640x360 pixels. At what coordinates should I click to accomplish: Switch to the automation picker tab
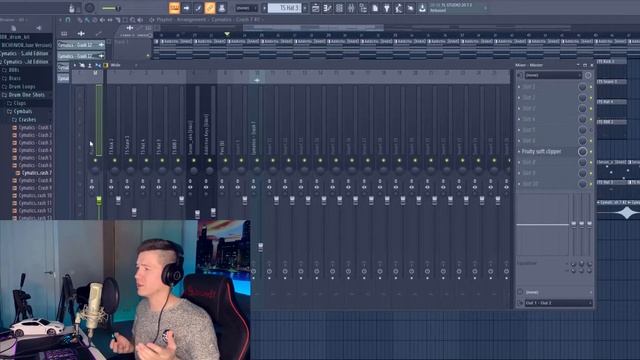coord(98,33)
